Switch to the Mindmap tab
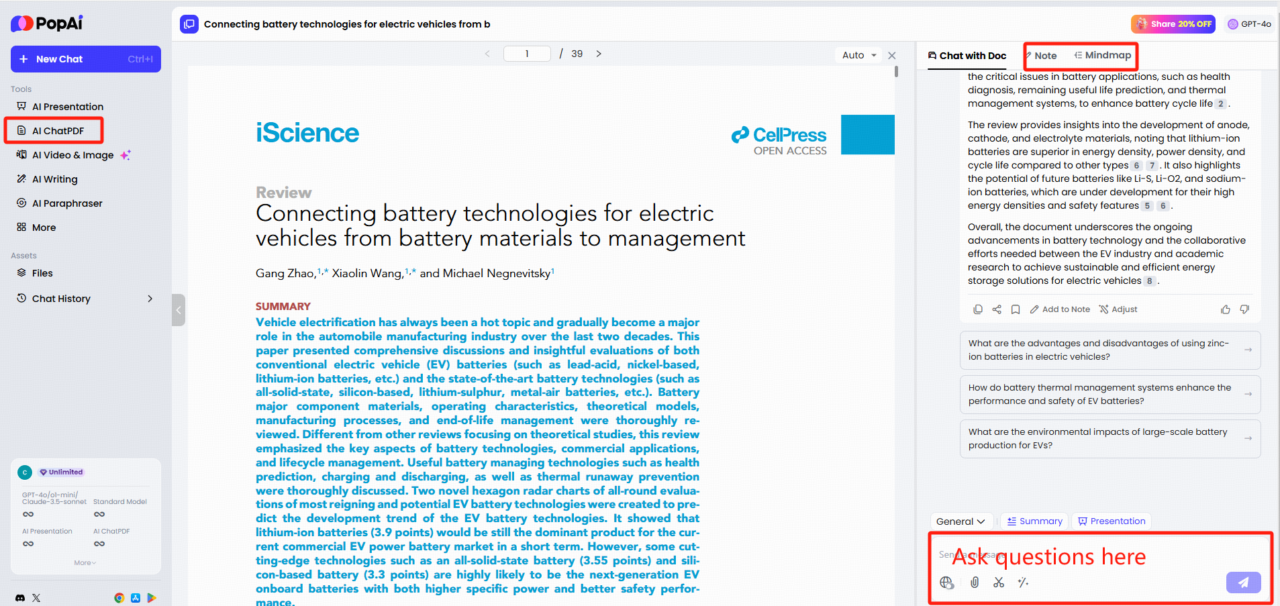 (1102, 56)
